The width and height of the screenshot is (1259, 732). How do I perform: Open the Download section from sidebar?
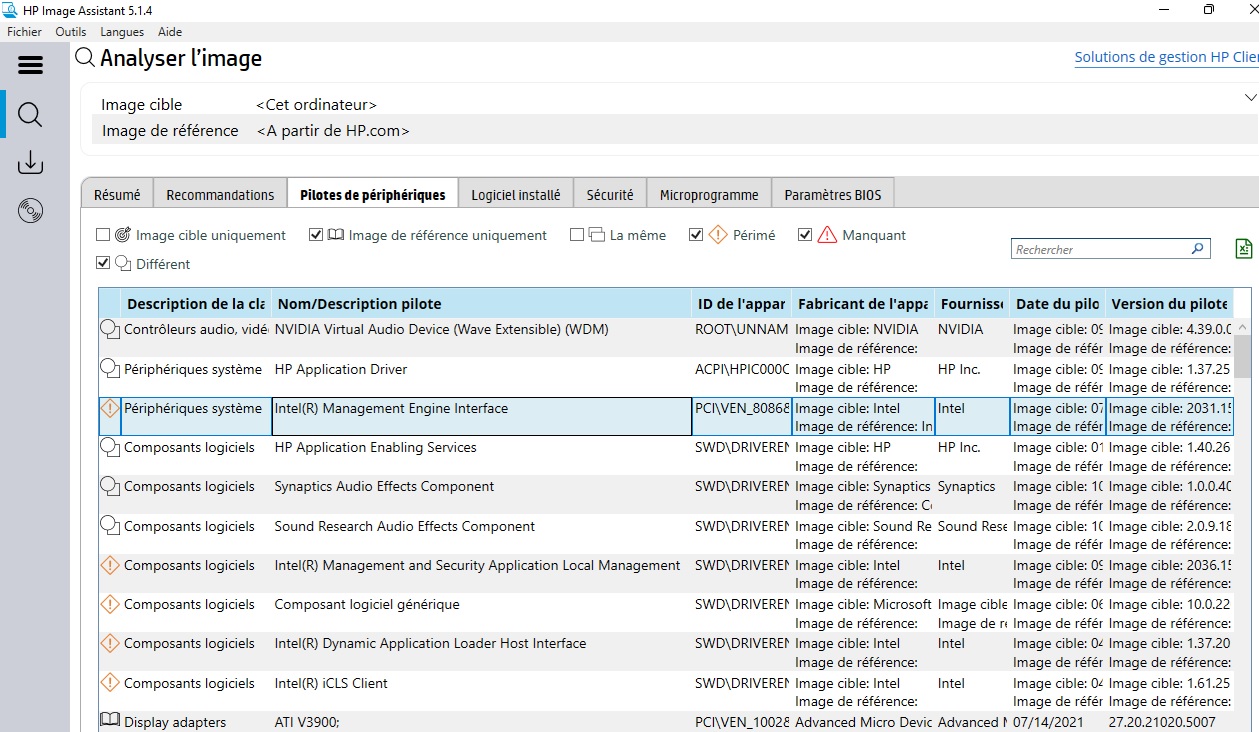(30, 162)
